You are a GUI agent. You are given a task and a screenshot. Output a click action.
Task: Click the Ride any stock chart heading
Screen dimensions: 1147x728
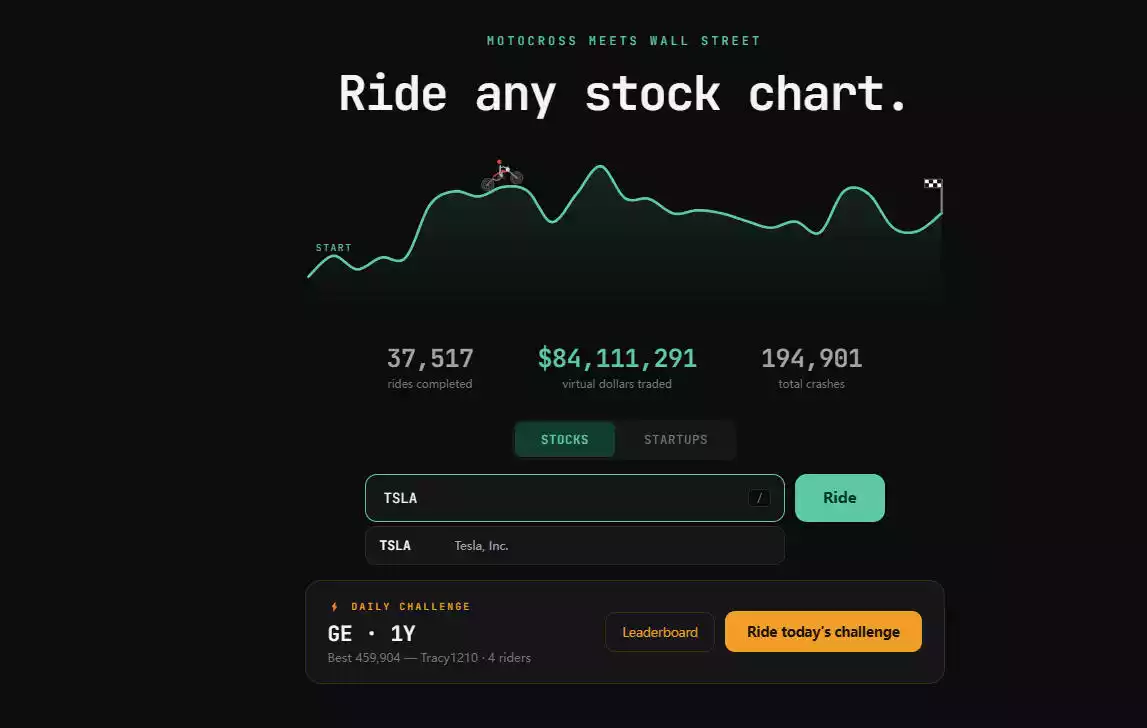pos(623,94)
